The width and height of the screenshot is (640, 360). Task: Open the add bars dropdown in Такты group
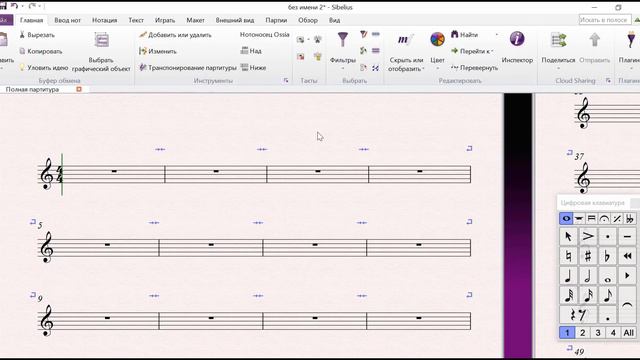(309, 40)
